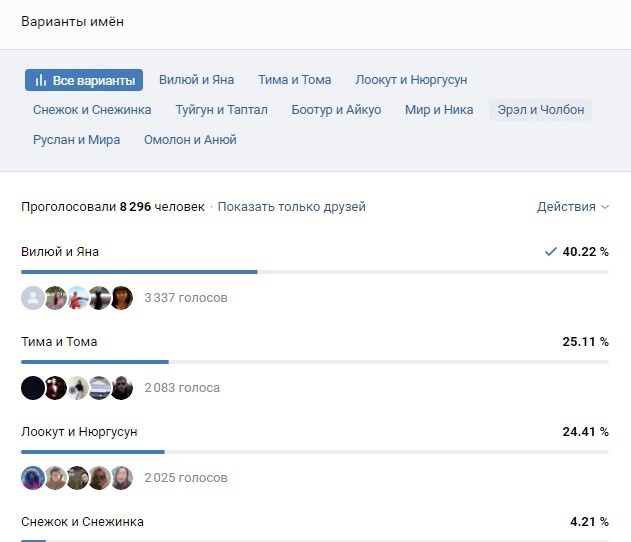Switch to the Тима и Тома tab
The width and height of the screenshot is (631, 542).
[x=295, y=80]
